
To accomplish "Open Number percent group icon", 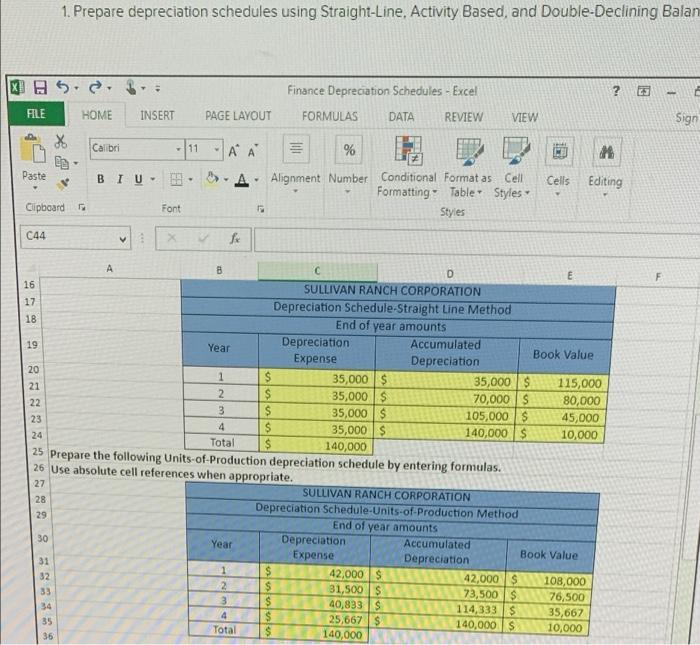I will [x=349, y=150].
